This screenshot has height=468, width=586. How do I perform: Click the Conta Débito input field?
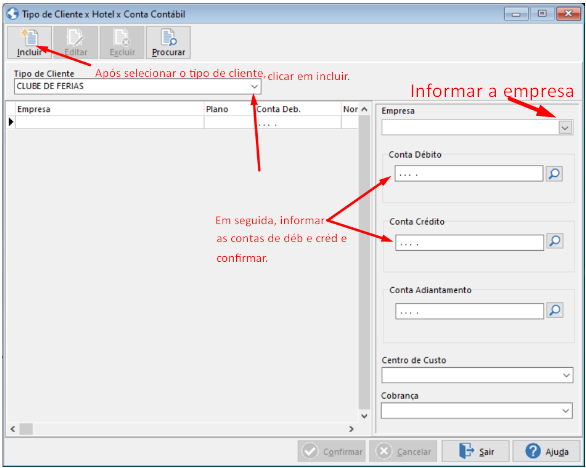pos(469,174)
